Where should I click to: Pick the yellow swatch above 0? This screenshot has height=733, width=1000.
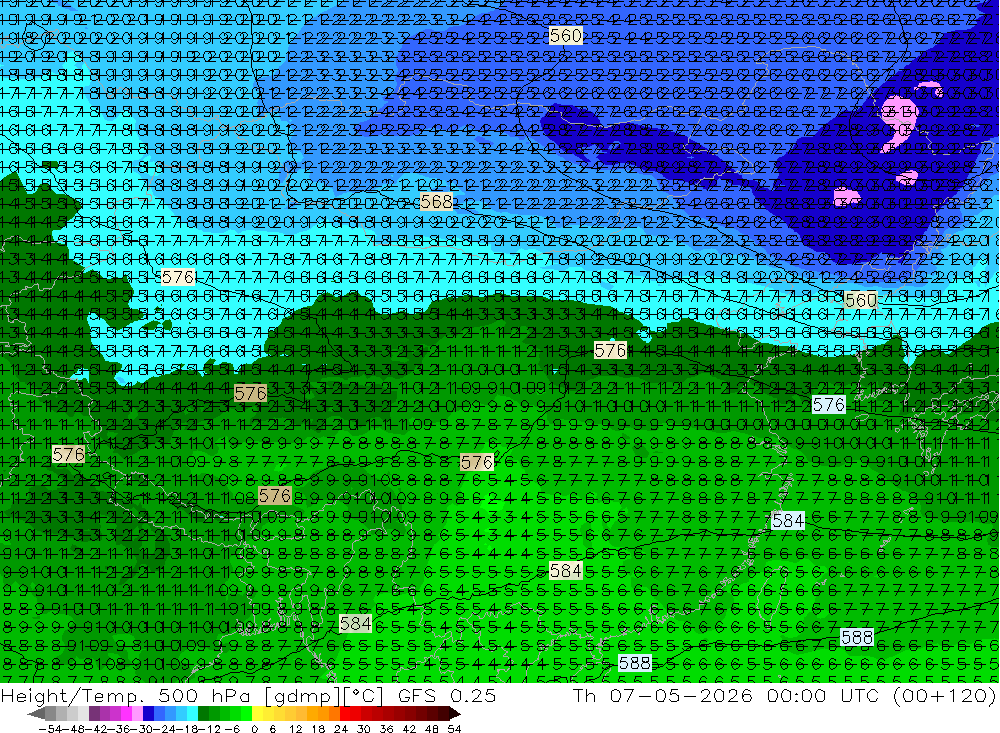tap(258, 714)
